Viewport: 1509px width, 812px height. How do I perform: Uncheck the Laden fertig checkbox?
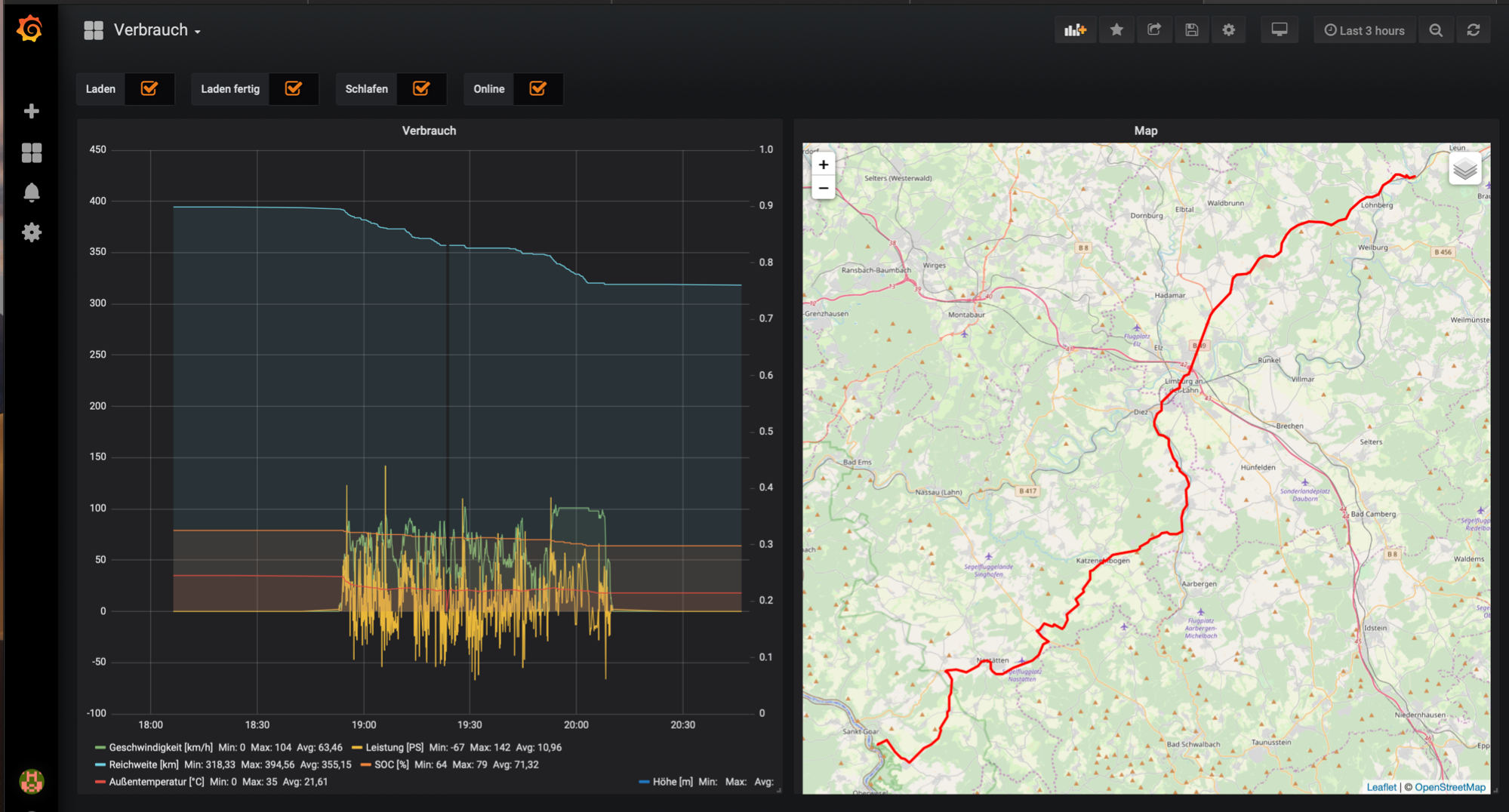(x=294, y=89)
